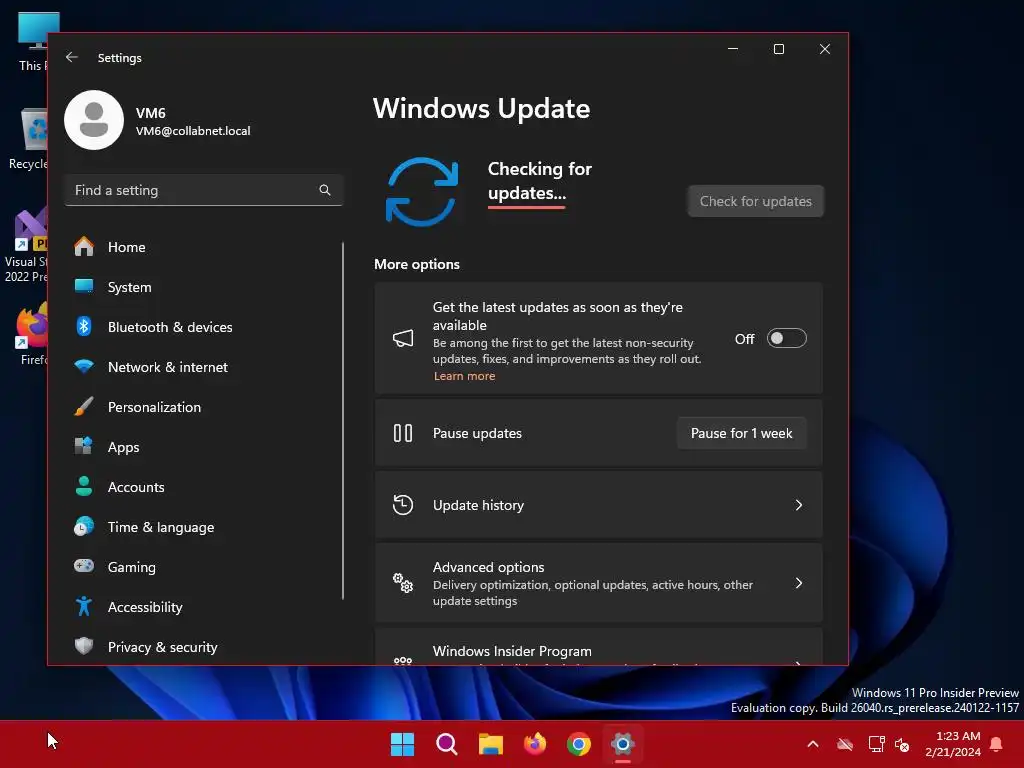The width and height of the screenshot is (1024, 768).
Task: Click the Pause updates label
Action: [x=477, y=433]
